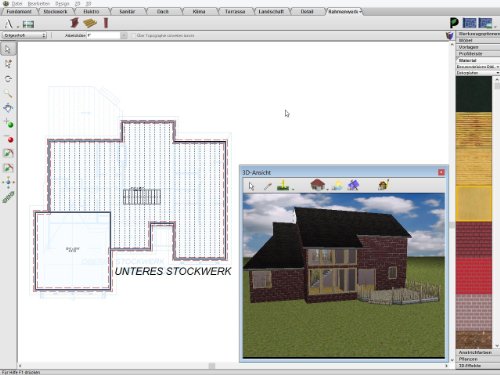This screenshot has width=500, height=375.
Task: Switch to the Dach tab
Action: [x=163, y=11]
